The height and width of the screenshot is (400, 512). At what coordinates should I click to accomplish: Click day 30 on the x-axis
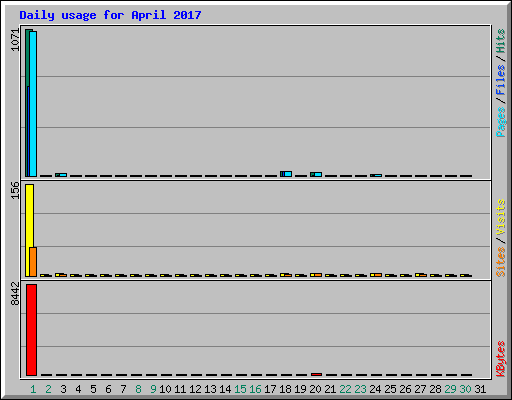465,389
